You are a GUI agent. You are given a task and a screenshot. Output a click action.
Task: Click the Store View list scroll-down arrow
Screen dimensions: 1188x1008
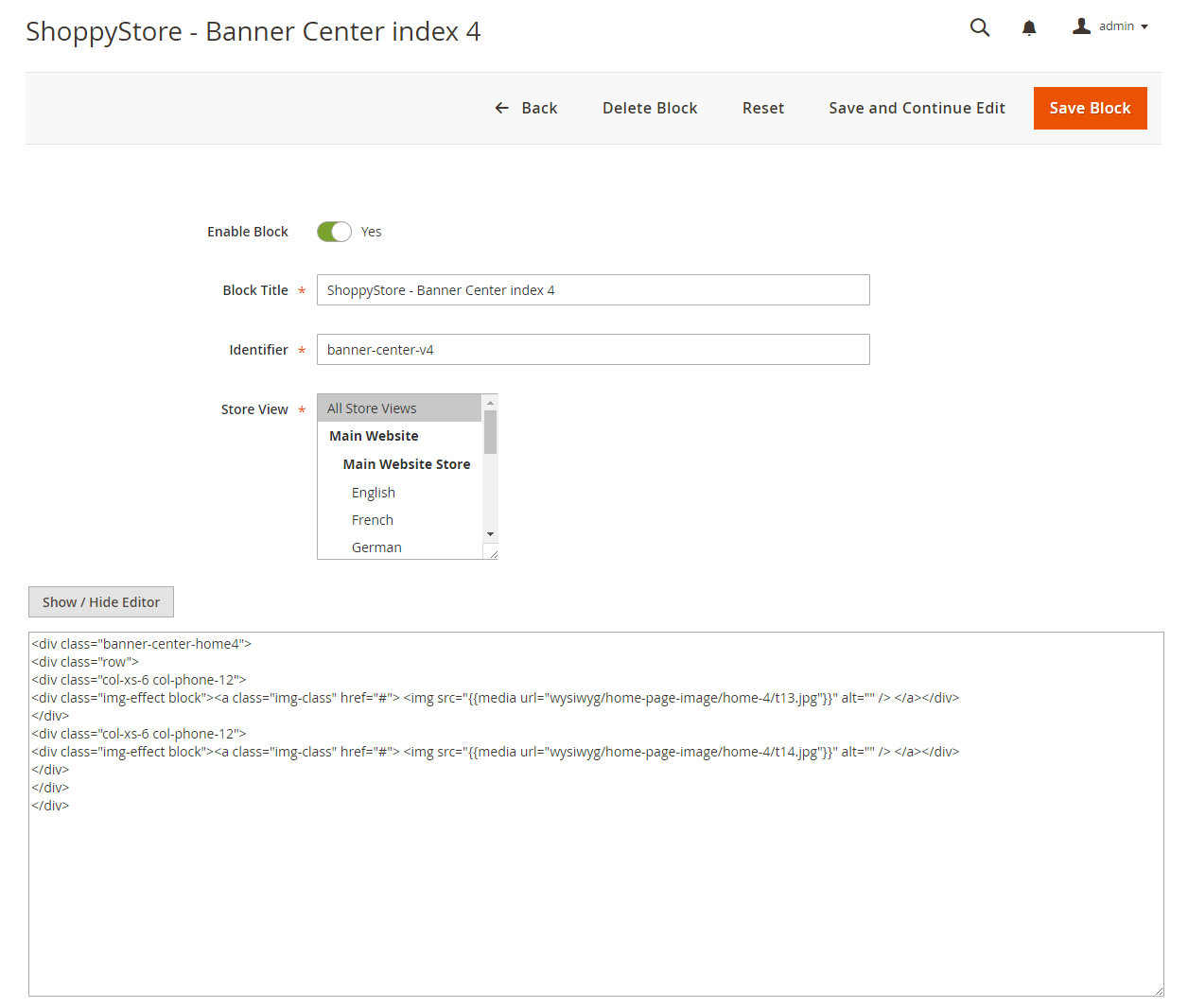click(x=490, y=534)
